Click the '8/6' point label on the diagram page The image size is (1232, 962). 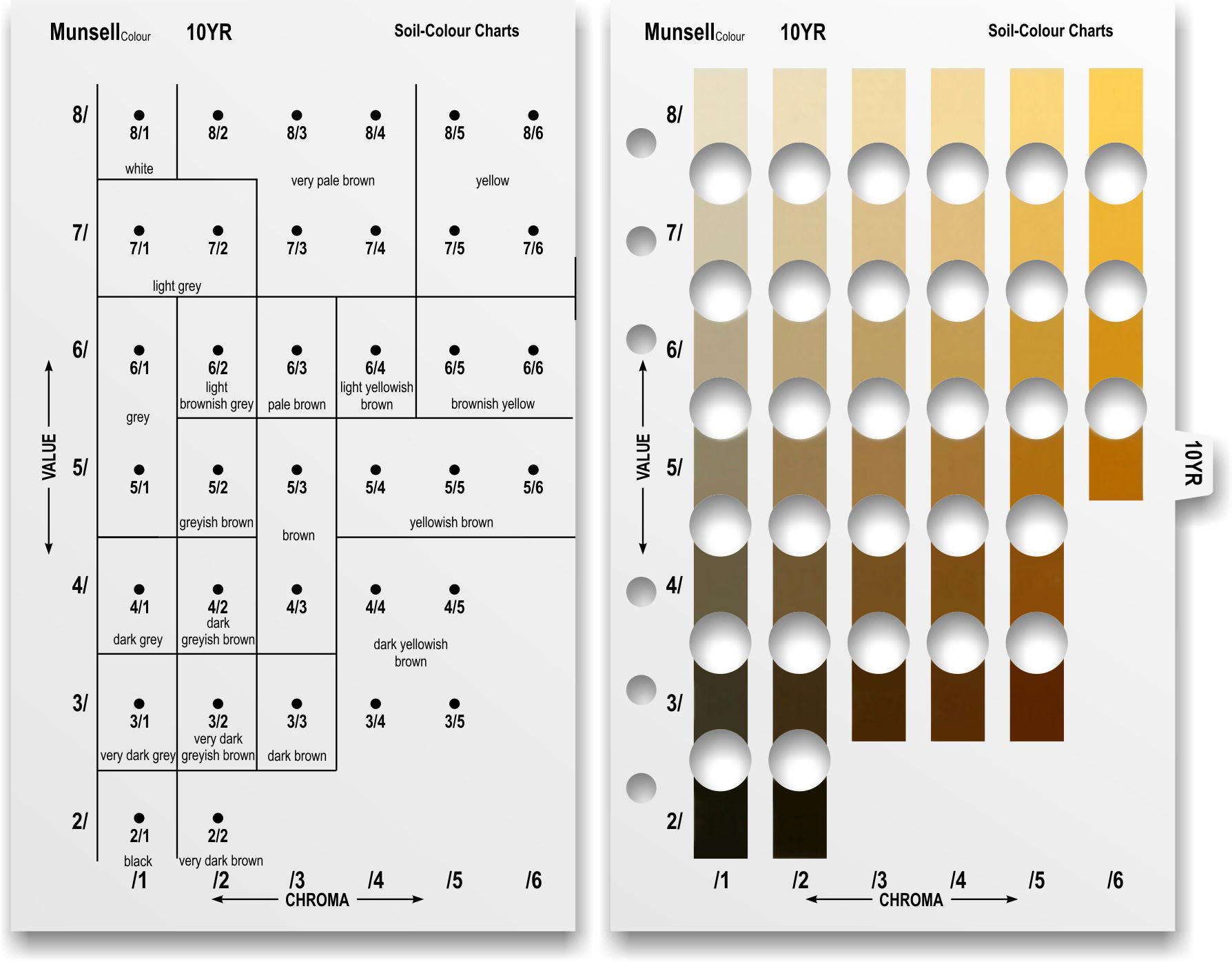pos(533,133)
